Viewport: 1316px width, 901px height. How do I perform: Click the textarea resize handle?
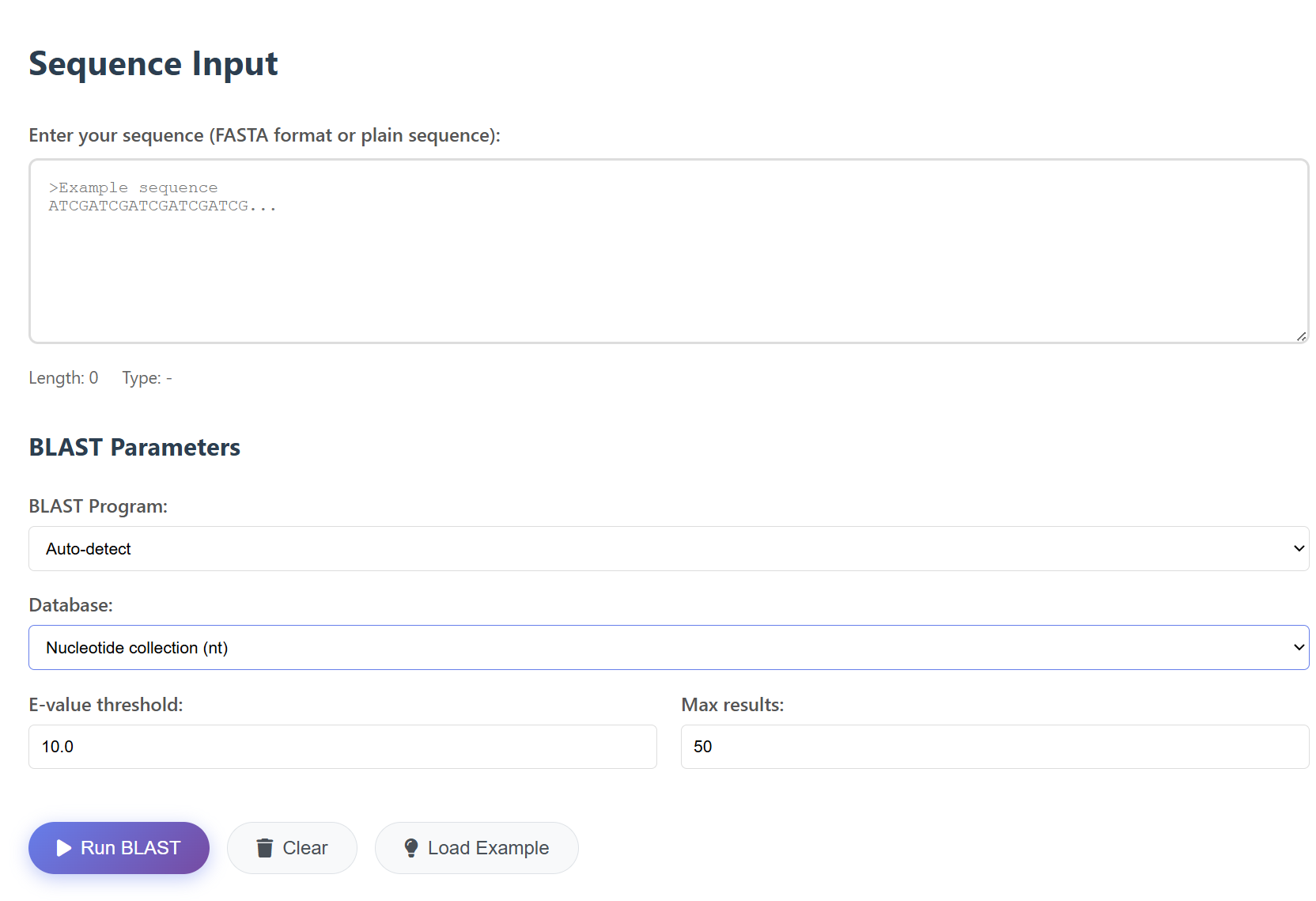coord(1301,336)
